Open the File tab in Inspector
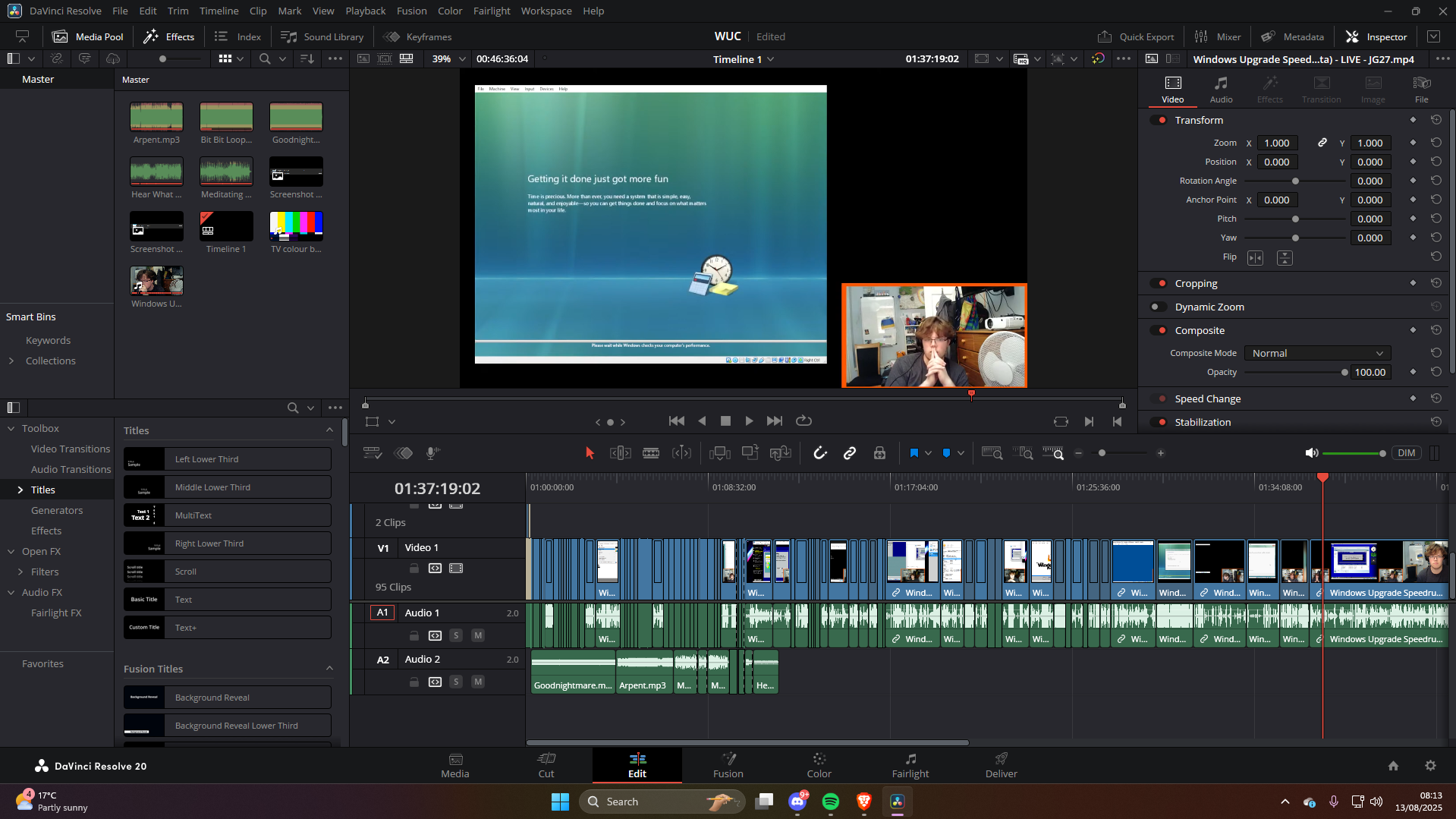The image size is (1456, 819). [x=1422, y=90]
